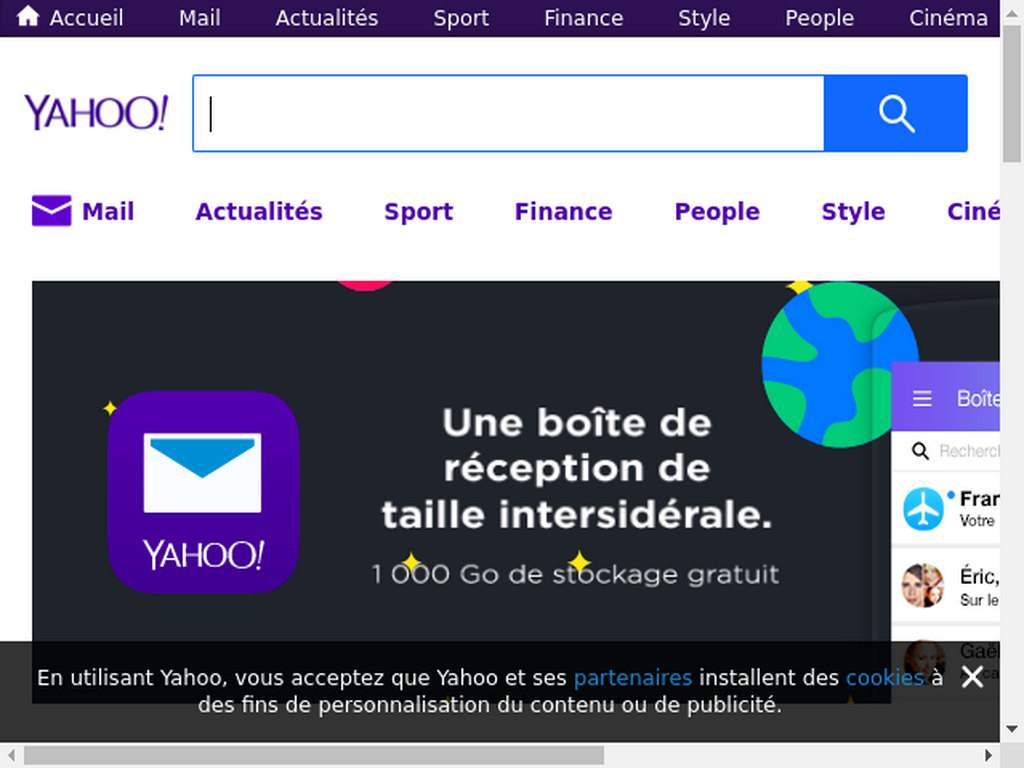Click the purple Mail envelope icon

(x=52, y=211)
